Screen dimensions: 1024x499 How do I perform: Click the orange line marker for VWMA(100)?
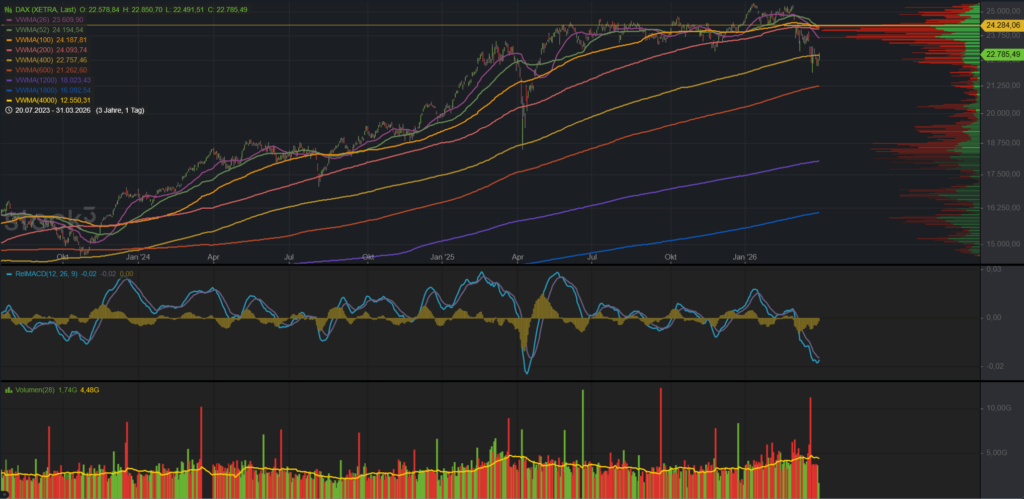point(8,40)
